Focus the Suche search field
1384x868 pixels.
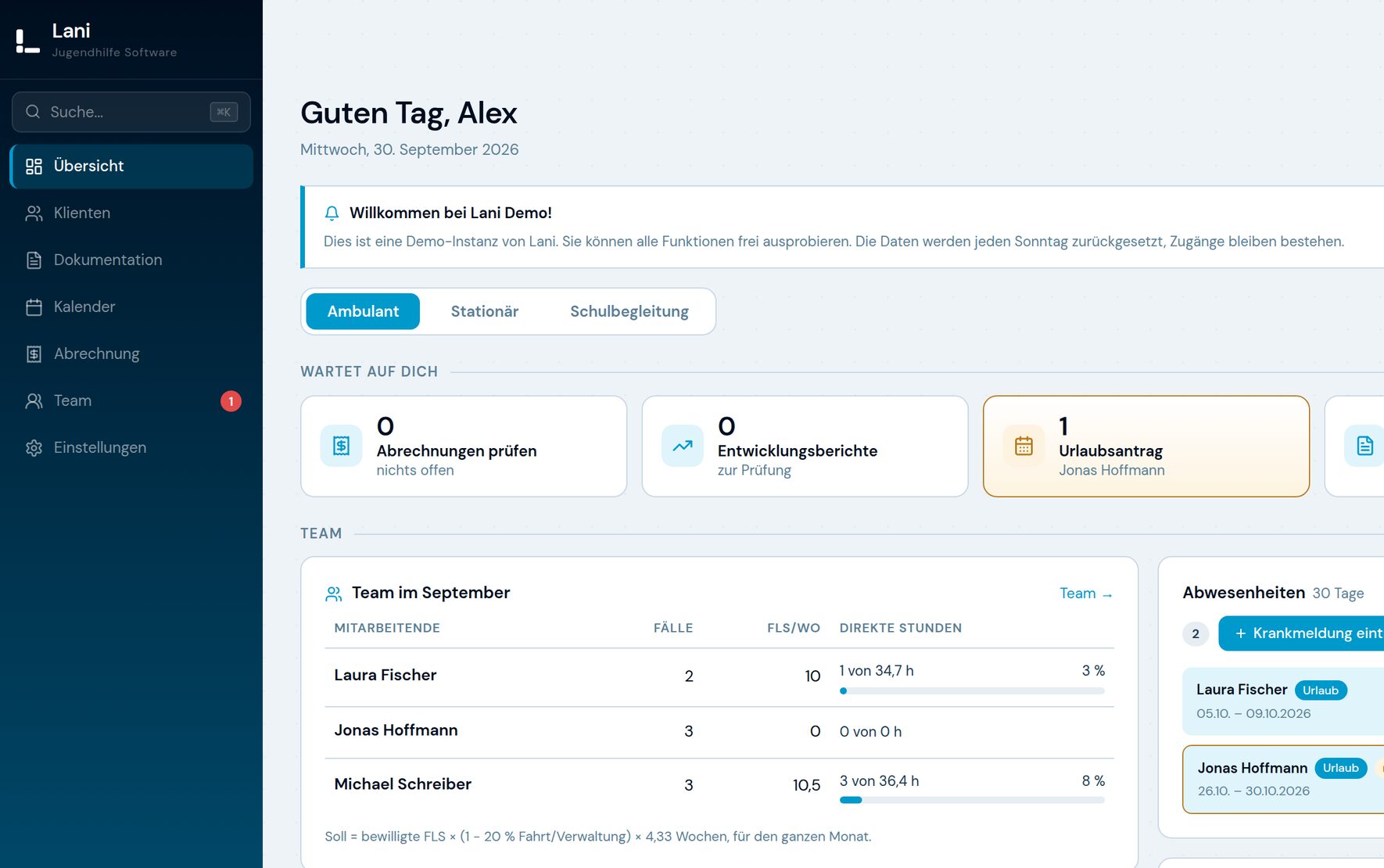tap(131, 112)
